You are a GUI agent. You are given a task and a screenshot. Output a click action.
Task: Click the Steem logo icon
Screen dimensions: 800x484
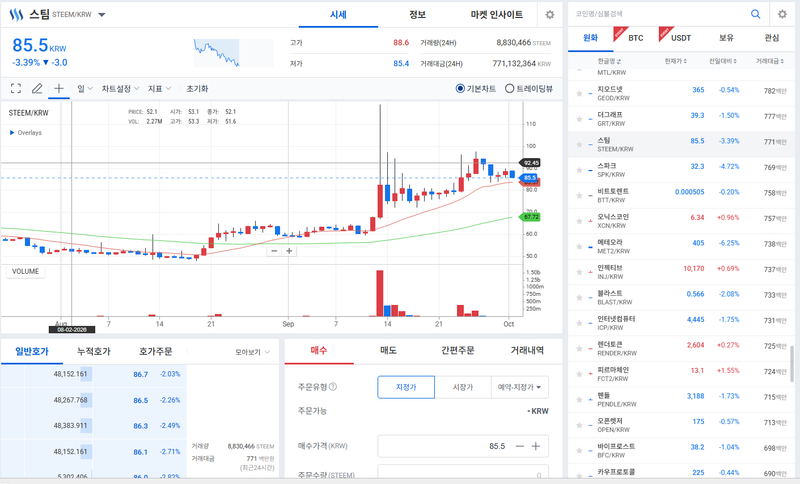tap(16, 15)
